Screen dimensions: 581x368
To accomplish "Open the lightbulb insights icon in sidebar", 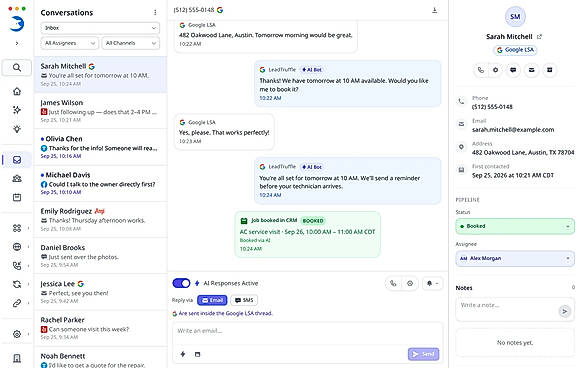I will 17,129.
